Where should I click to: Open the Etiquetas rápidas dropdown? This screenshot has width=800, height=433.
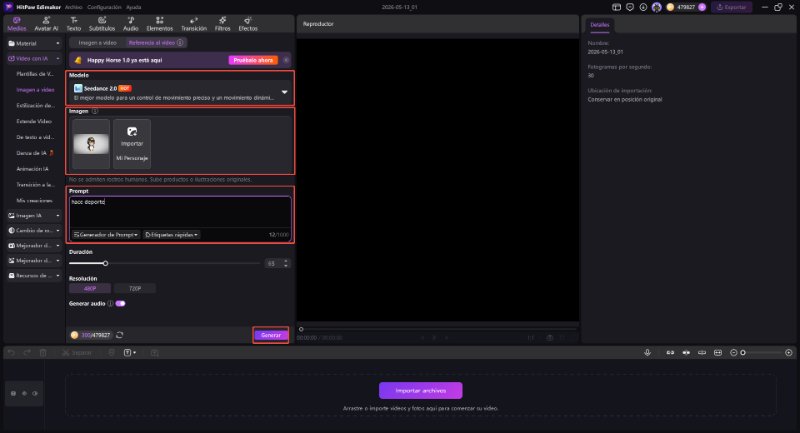(x=171, y=235)
